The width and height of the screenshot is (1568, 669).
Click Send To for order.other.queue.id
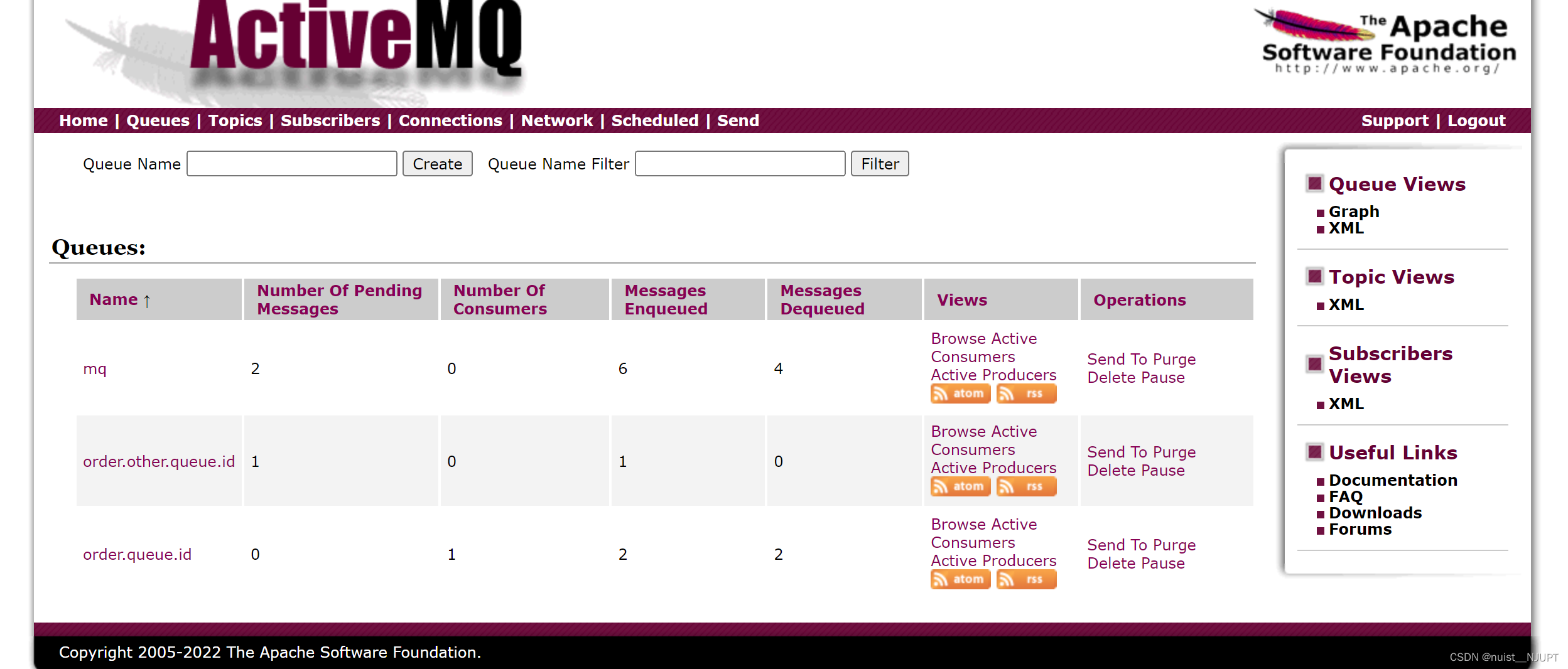pos(1117,452)
